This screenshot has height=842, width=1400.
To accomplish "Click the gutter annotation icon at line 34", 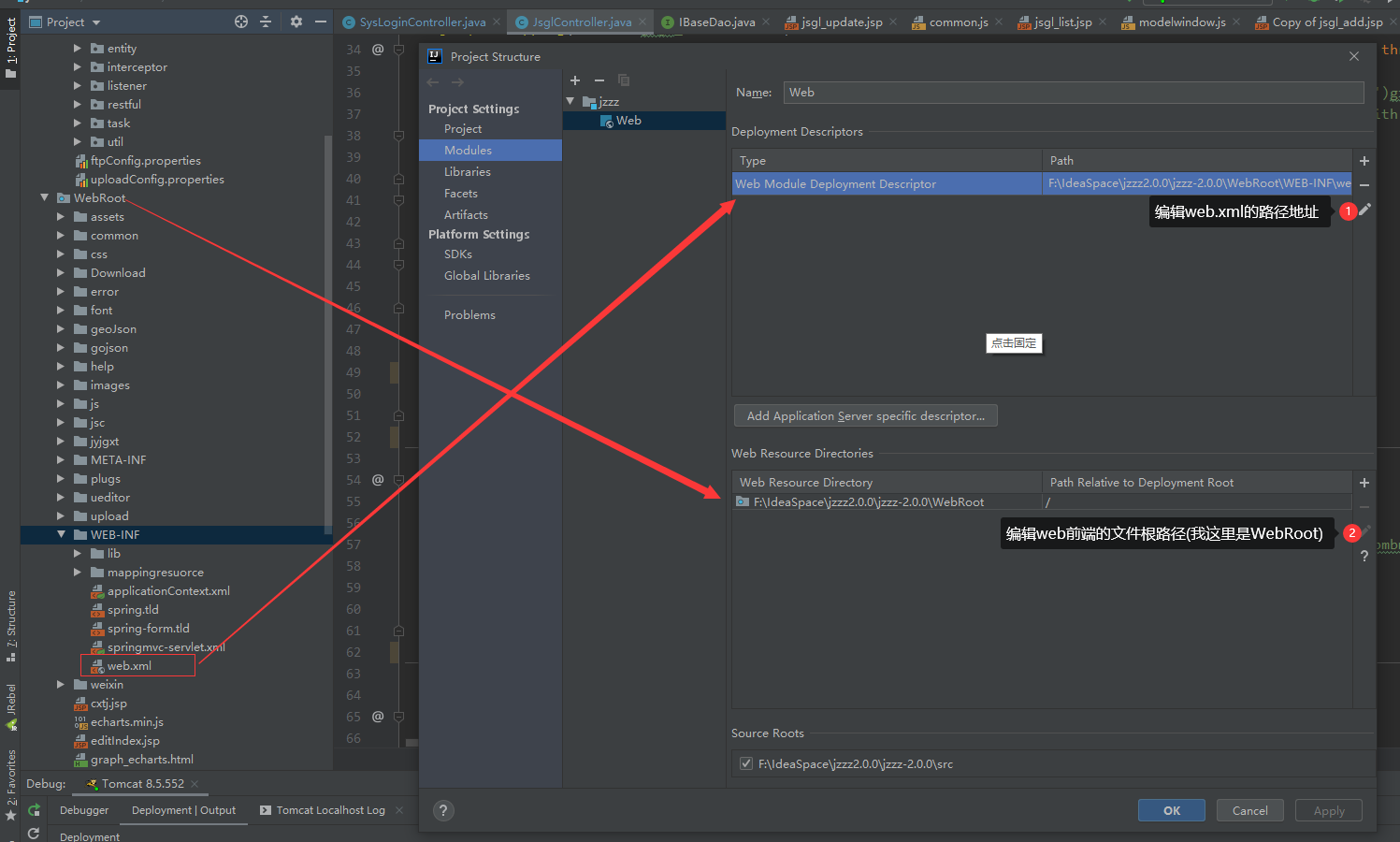I will [378, 49].
